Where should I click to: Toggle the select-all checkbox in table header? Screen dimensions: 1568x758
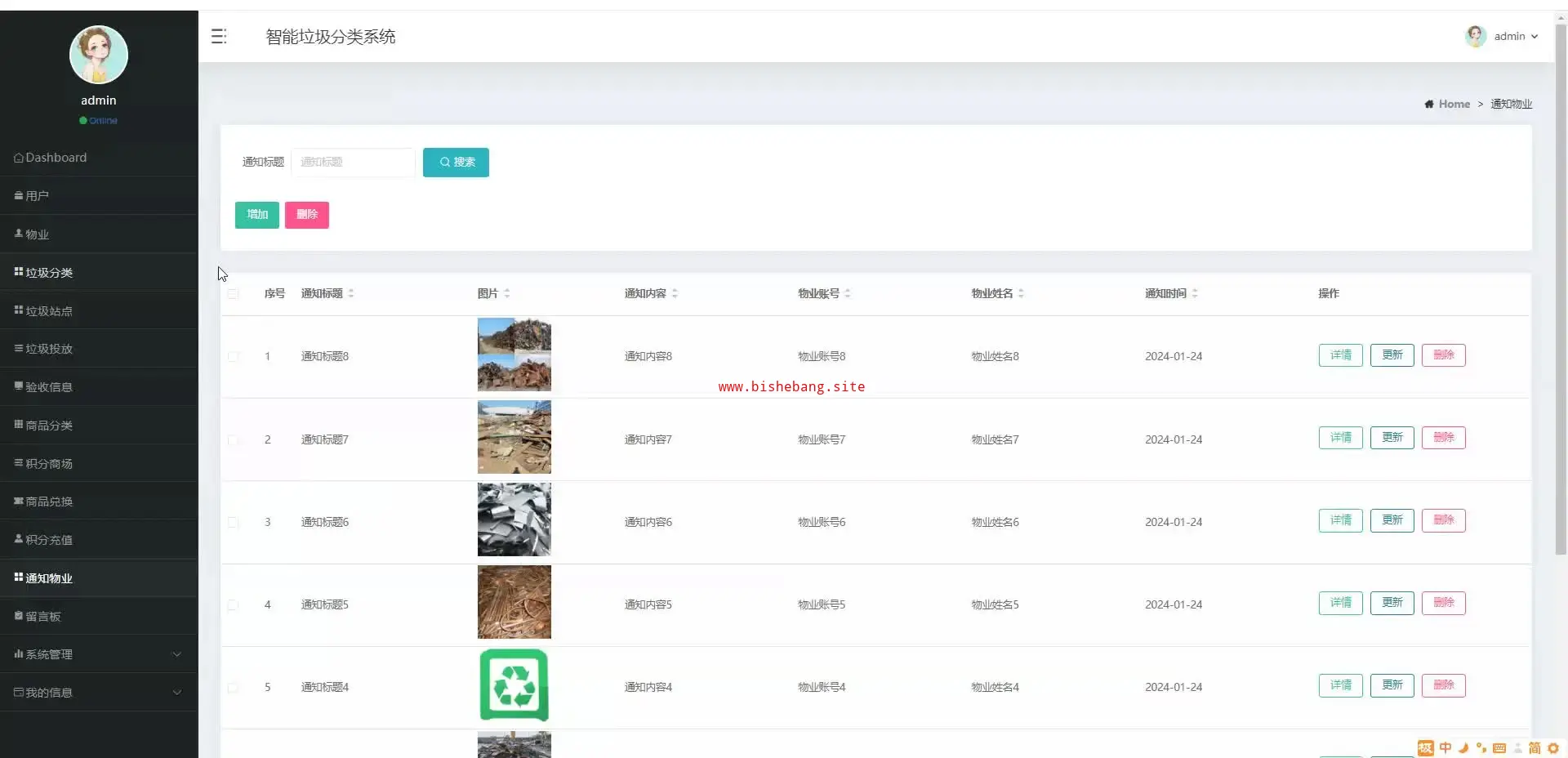pos(234,294)
